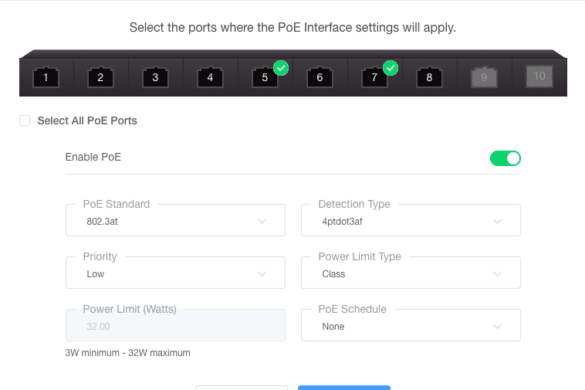
Task: Select port 1 on the switch
Action: click(x=46, y=77)
